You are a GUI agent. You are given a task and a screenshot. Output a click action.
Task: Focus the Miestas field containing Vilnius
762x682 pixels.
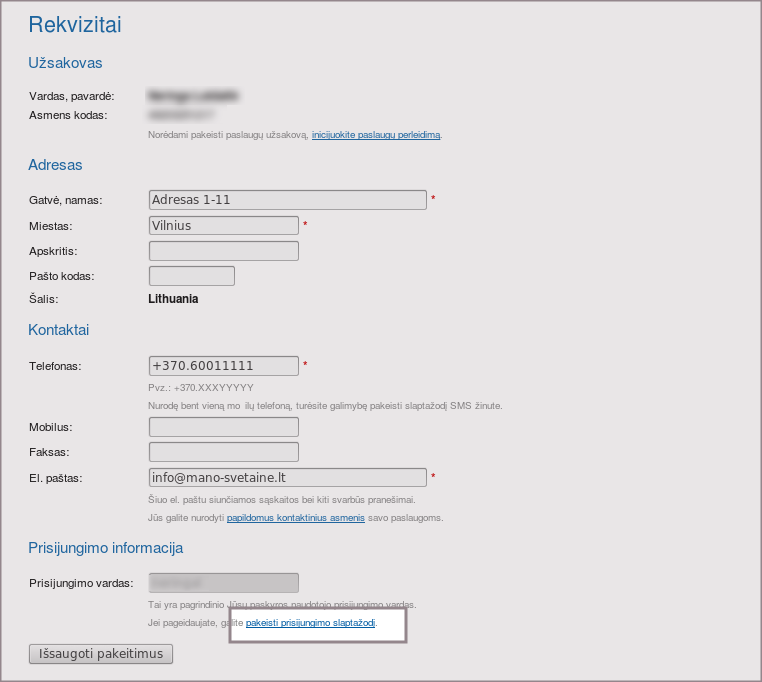pos(223,226)
